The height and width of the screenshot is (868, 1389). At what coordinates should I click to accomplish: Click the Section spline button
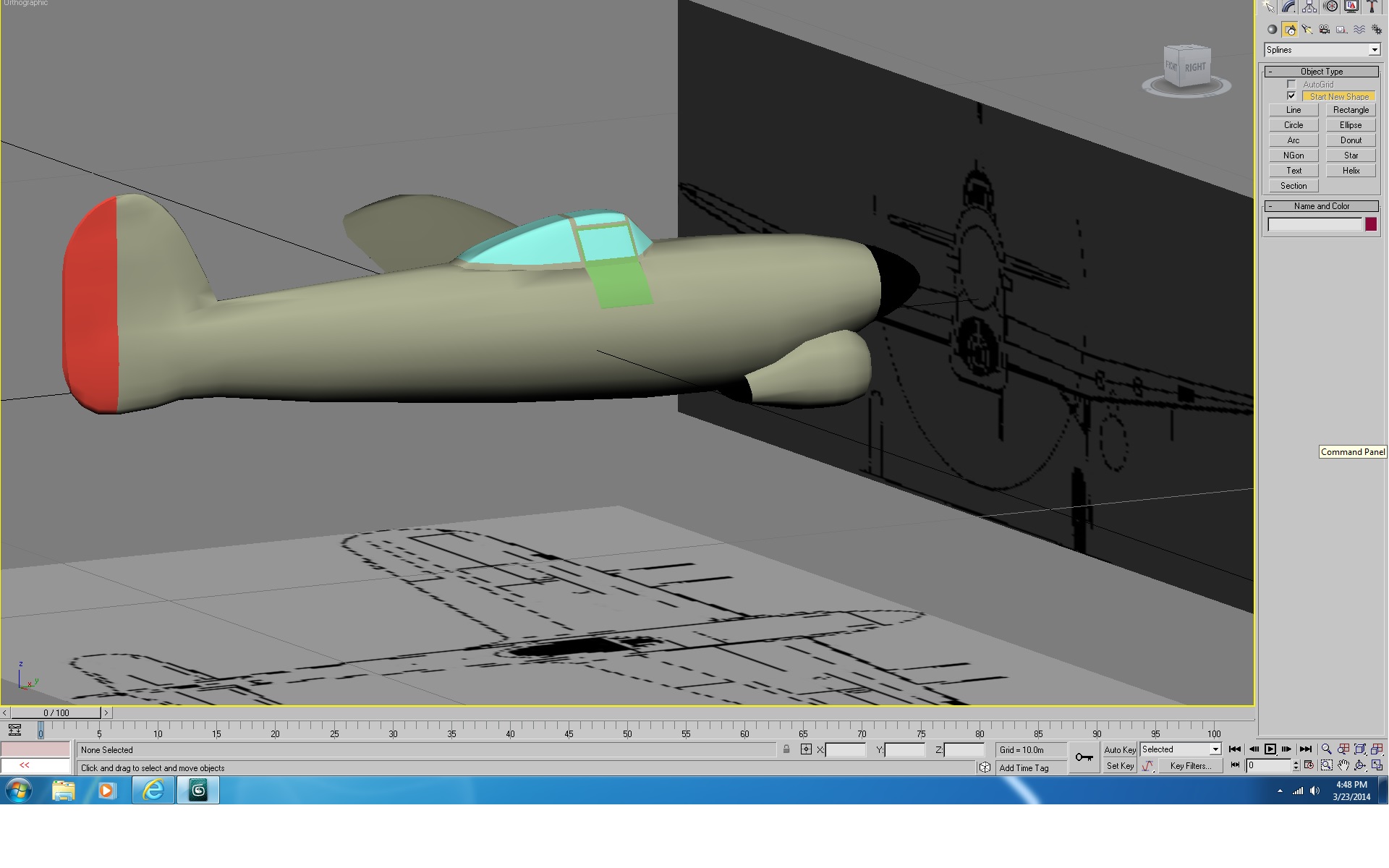pos(1294,186)
